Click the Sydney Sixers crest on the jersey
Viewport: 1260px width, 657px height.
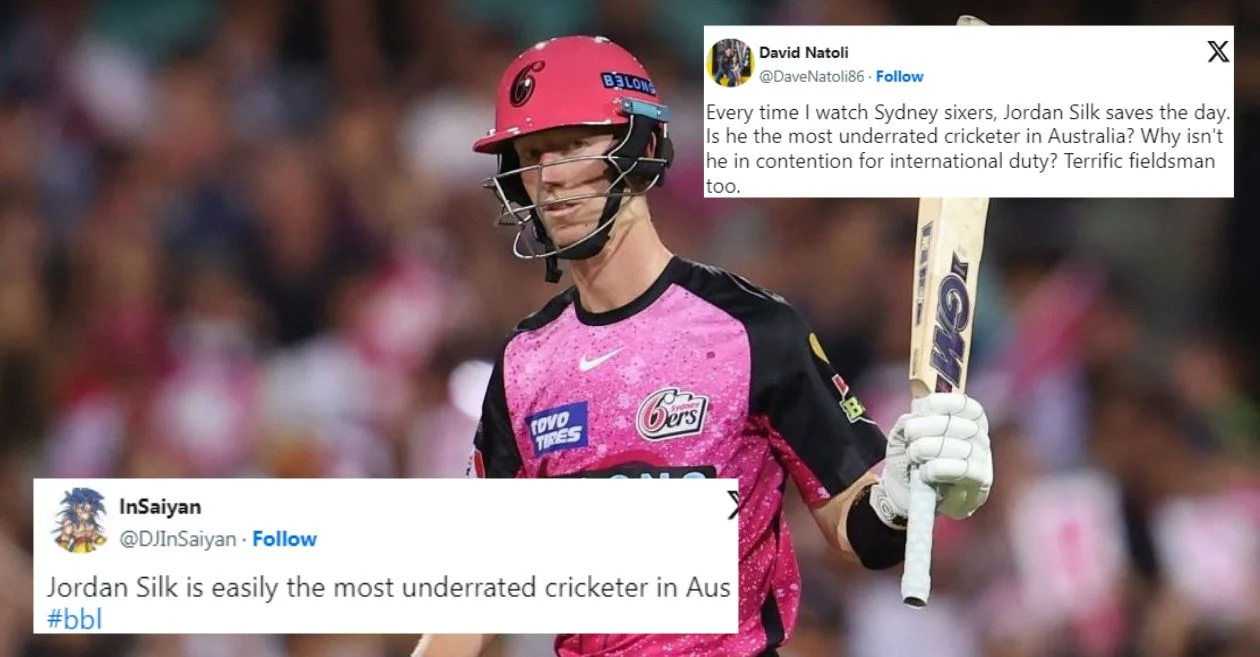[672, 413]
